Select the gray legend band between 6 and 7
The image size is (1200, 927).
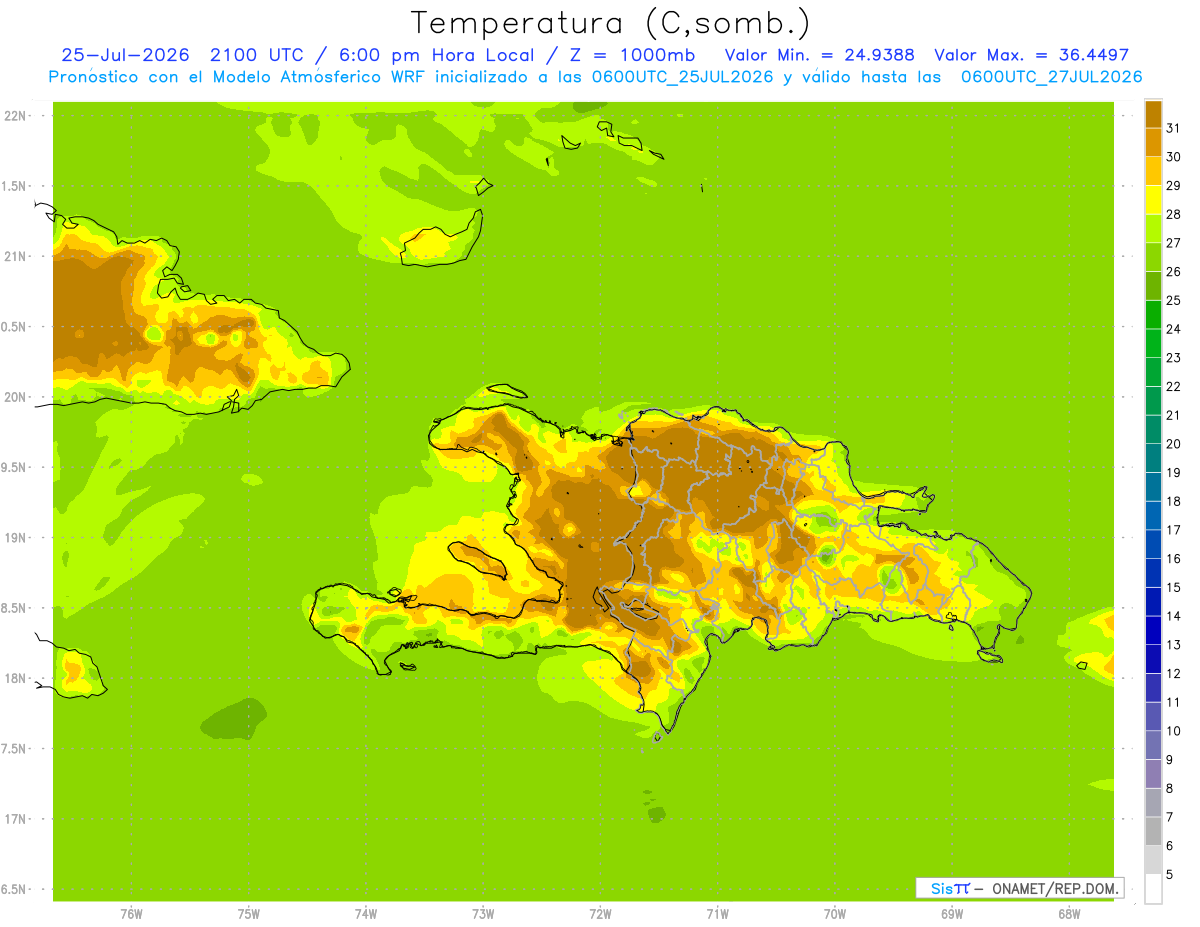pos(1153,831)
